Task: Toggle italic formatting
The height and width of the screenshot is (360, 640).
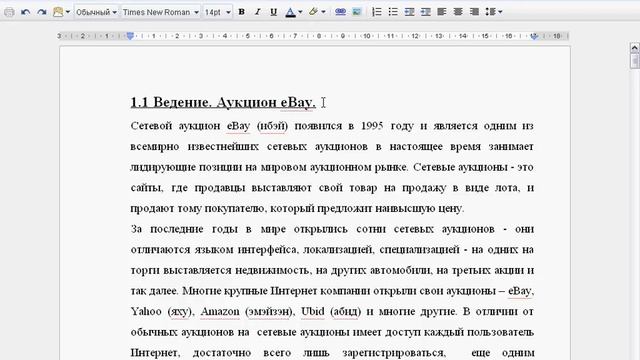Action: 258,12
